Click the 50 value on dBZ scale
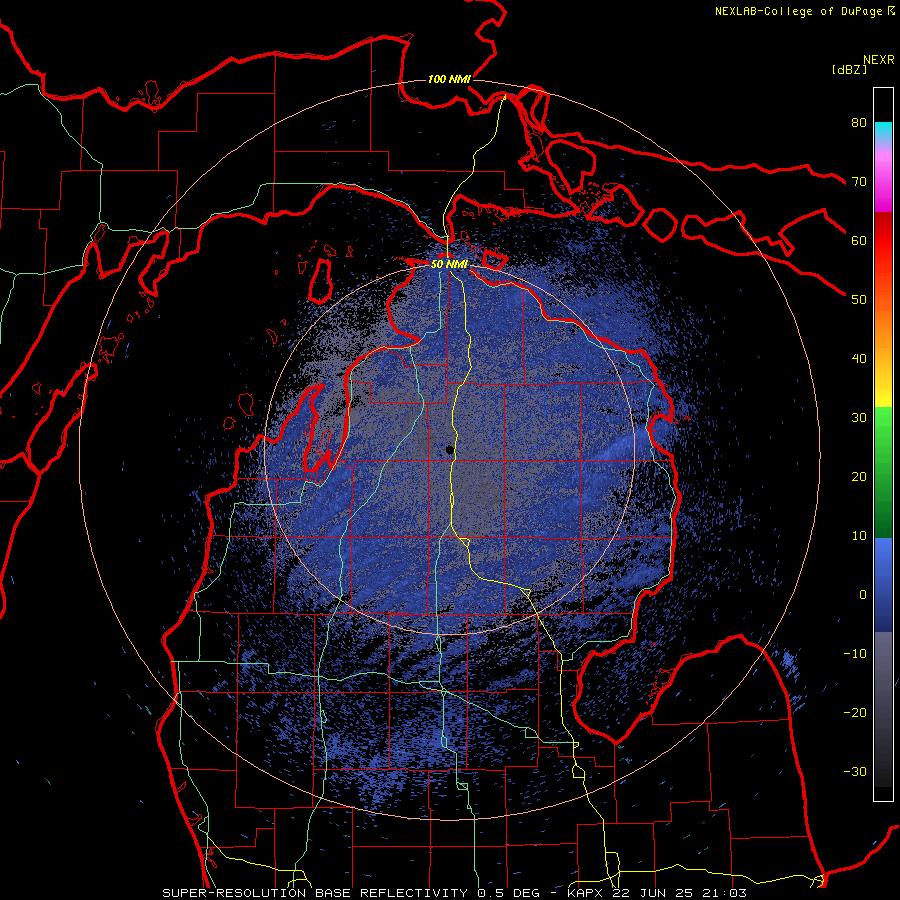This screenshot has width=900, height=900. 859,300
